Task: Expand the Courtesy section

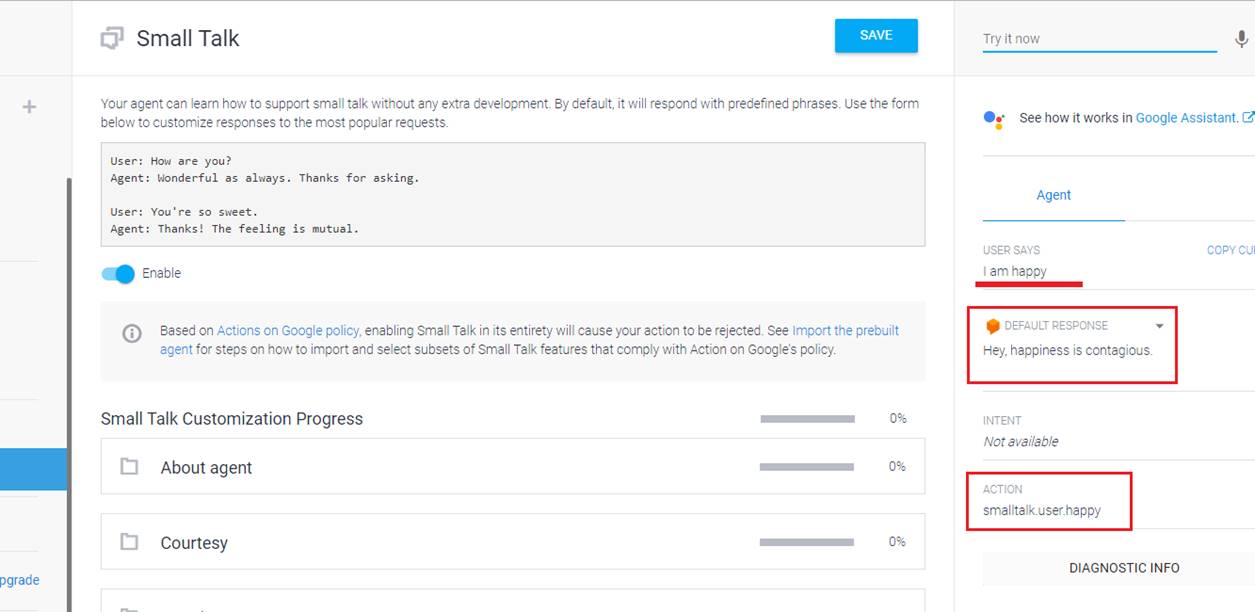Action: tap(194, 543)
